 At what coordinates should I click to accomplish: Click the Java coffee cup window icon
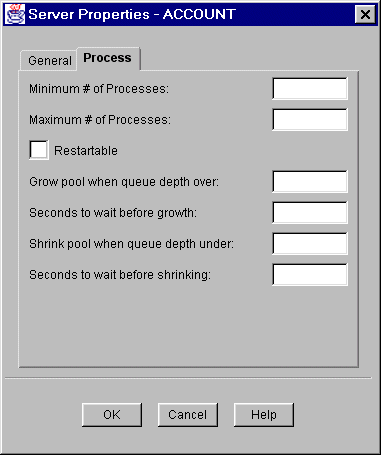click(15, 14)
